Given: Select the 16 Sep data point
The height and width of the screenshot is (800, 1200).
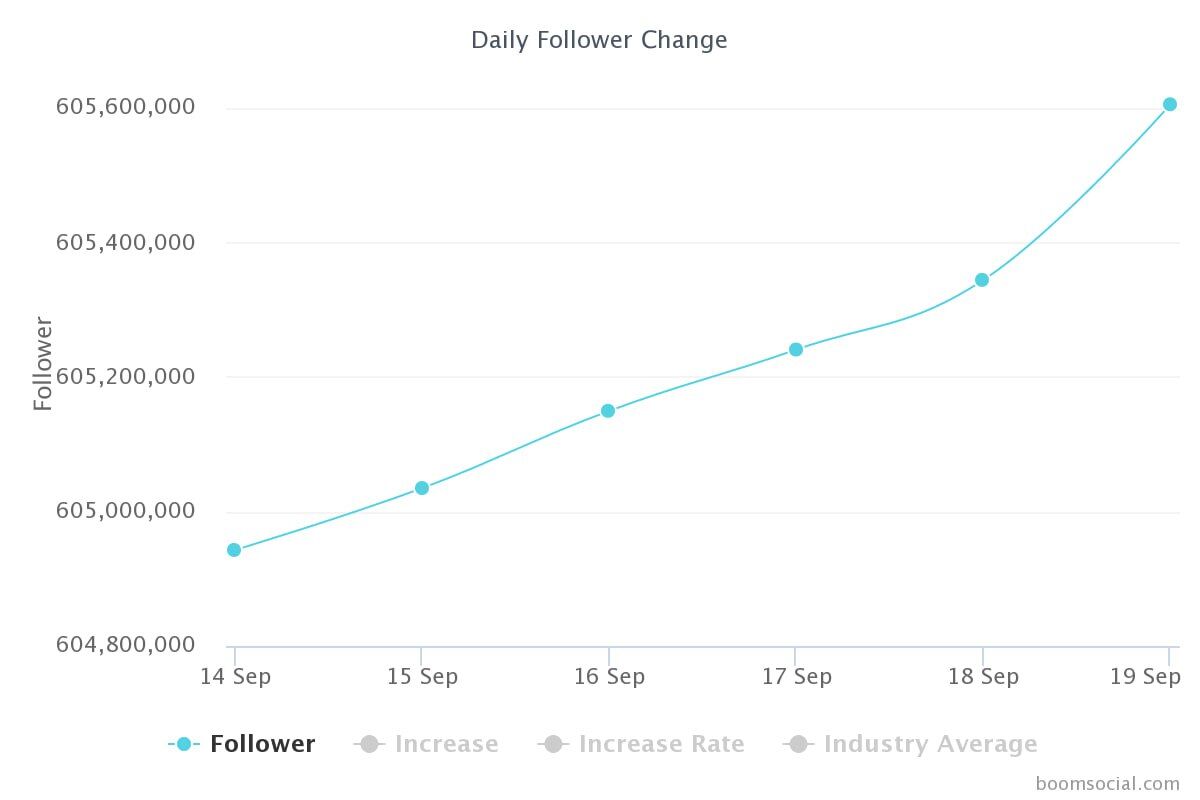Looking at the screenshot, I should (608, 411).
